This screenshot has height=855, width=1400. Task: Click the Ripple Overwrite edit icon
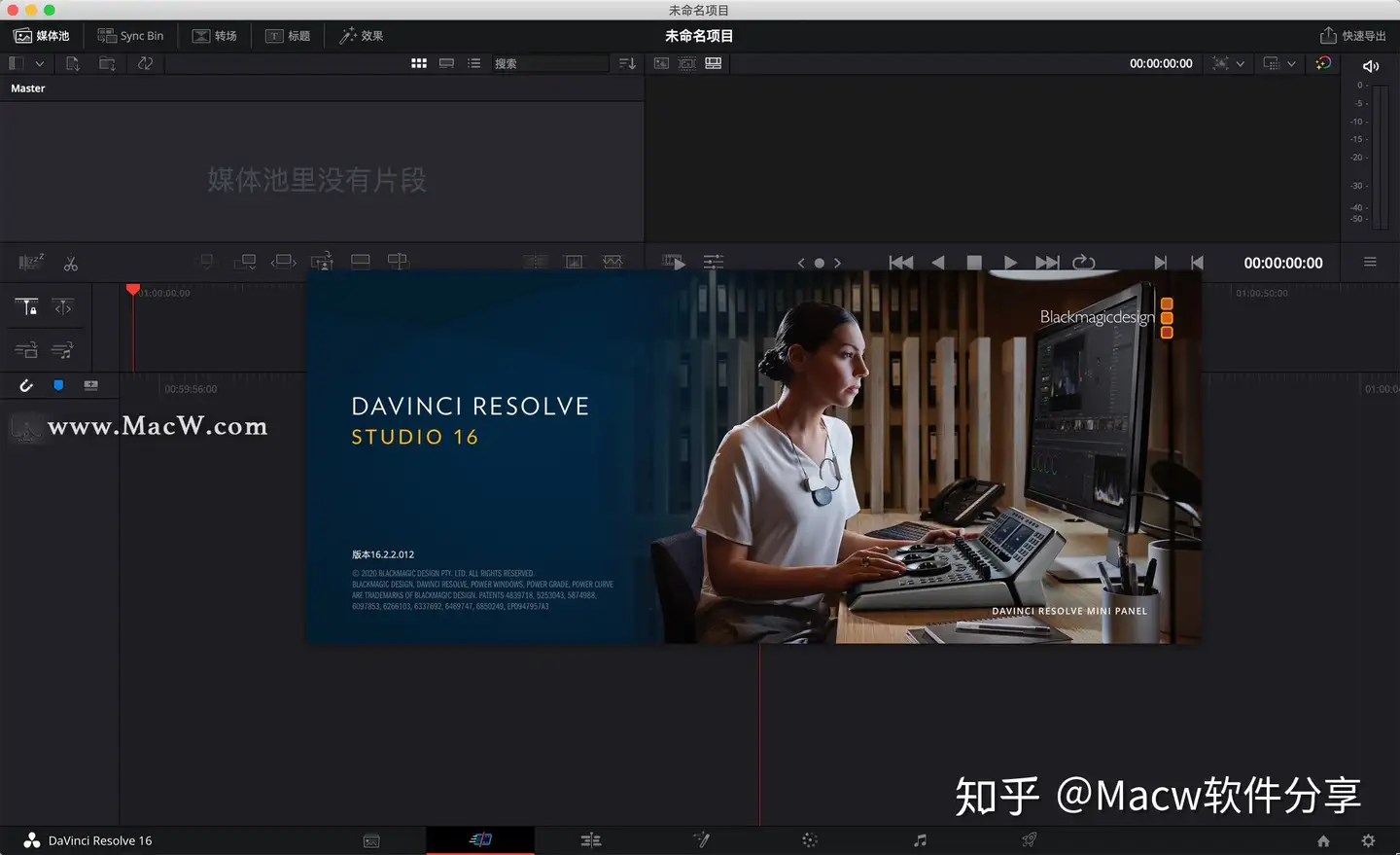(x=284, y=262)
